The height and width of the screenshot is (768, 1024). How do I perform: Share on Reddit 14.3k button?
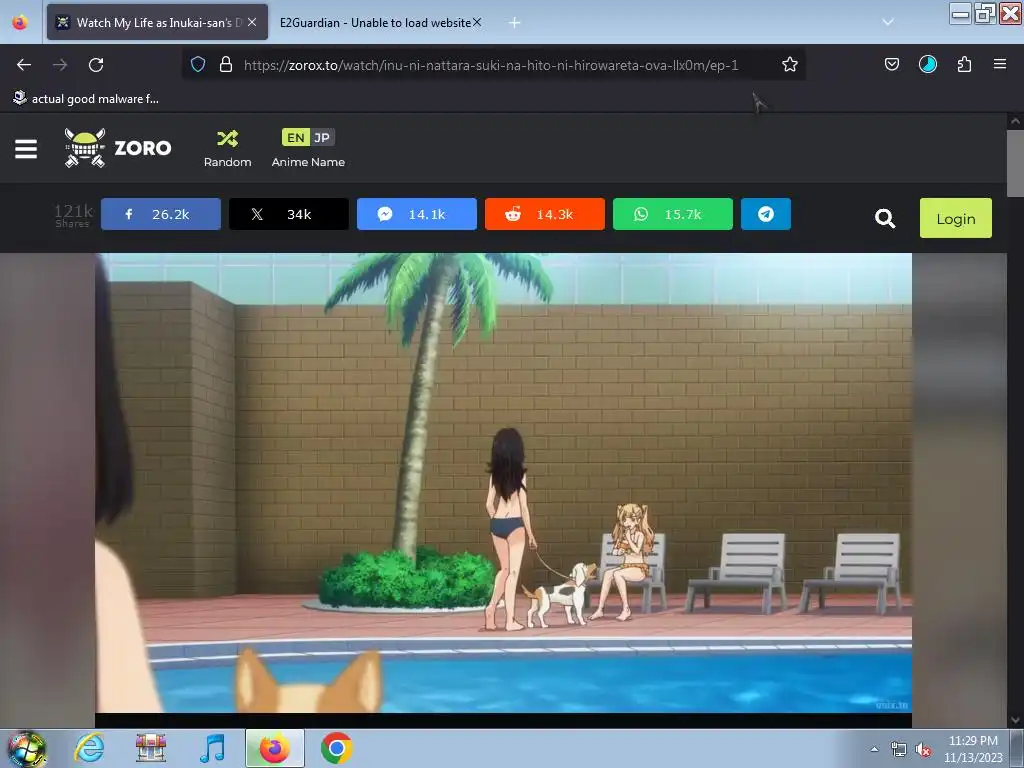point(545,214)
